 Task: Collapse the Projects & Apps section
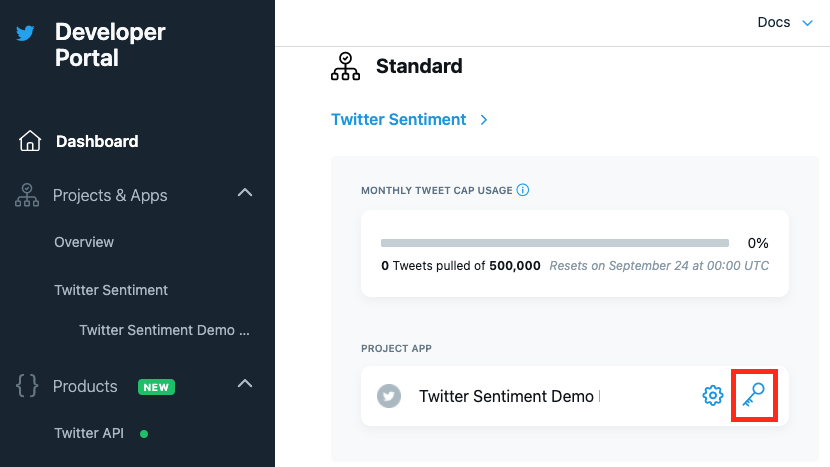(x=245, y=193)
